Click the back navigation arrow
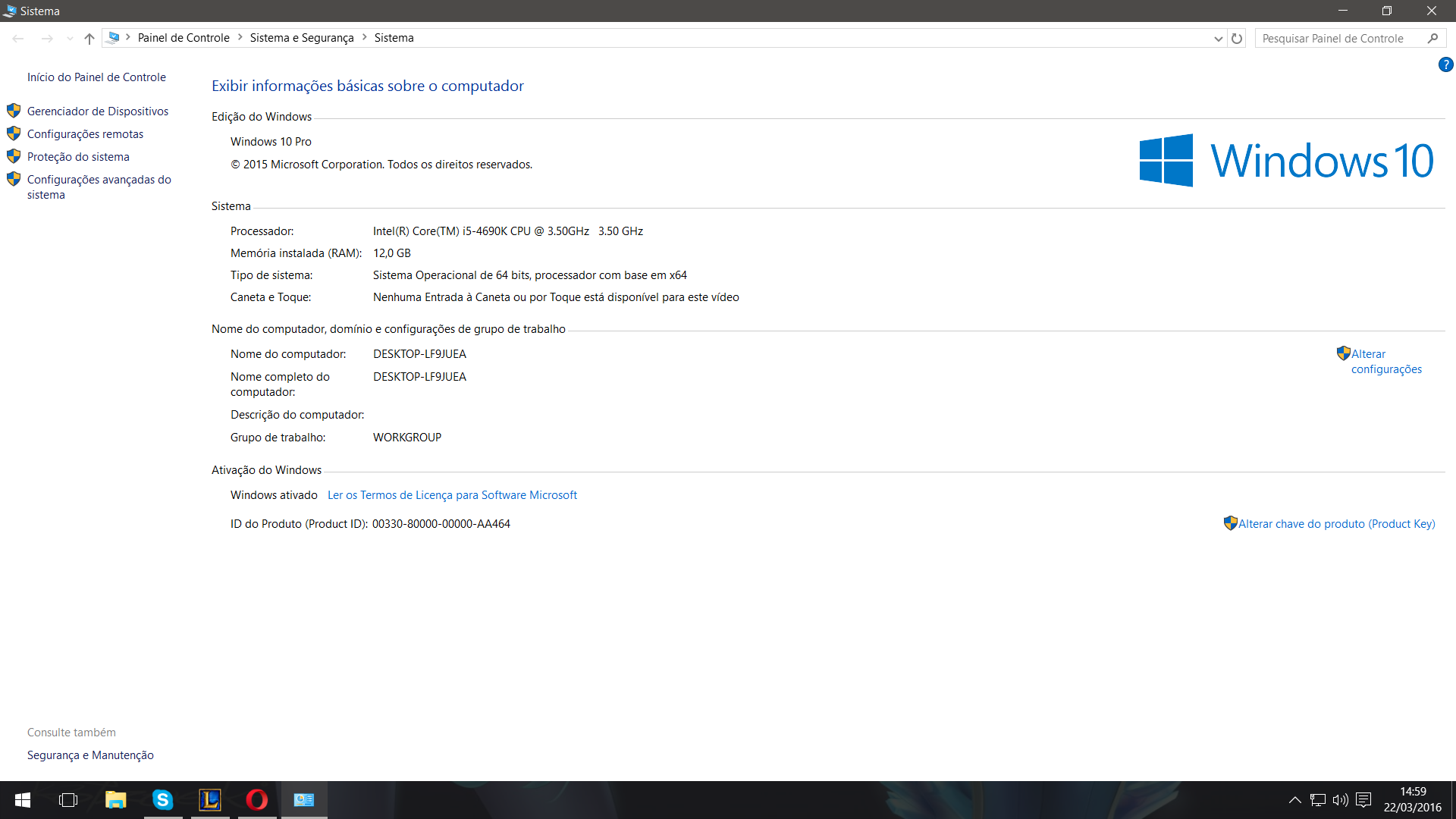Viewport: 1456px width, 819px height. tap(18, 38)
